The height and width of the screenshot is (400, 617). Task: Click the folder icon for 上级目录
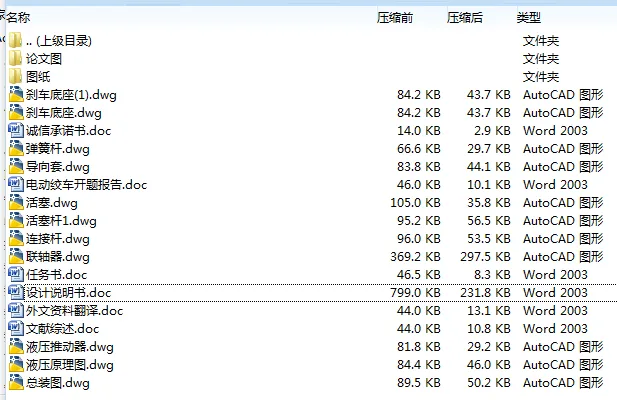point(15,41)
